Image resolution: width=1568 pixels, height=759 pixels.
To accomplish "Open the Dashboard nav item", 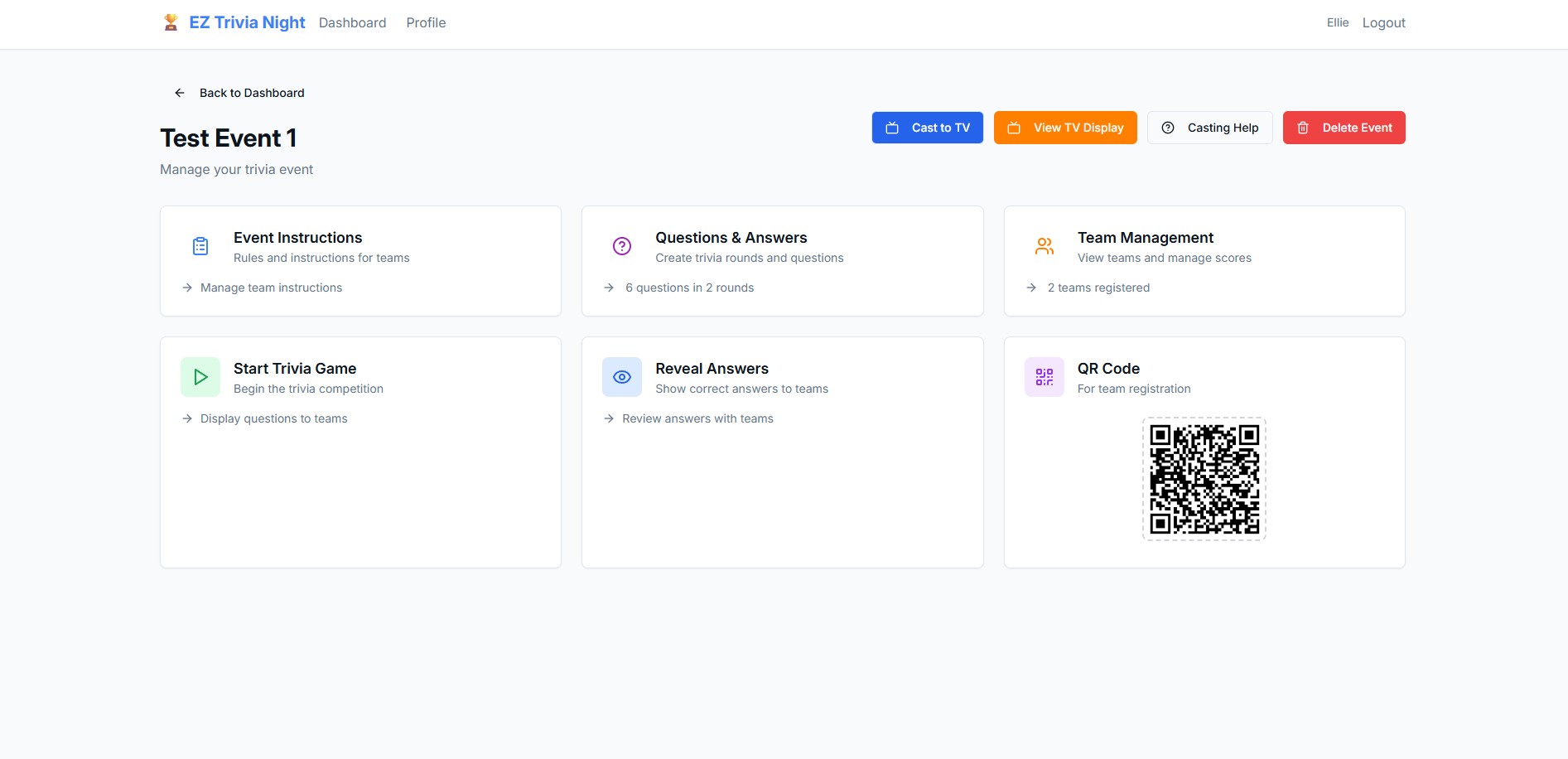I will pyautogui.click(x=352, y=22).
